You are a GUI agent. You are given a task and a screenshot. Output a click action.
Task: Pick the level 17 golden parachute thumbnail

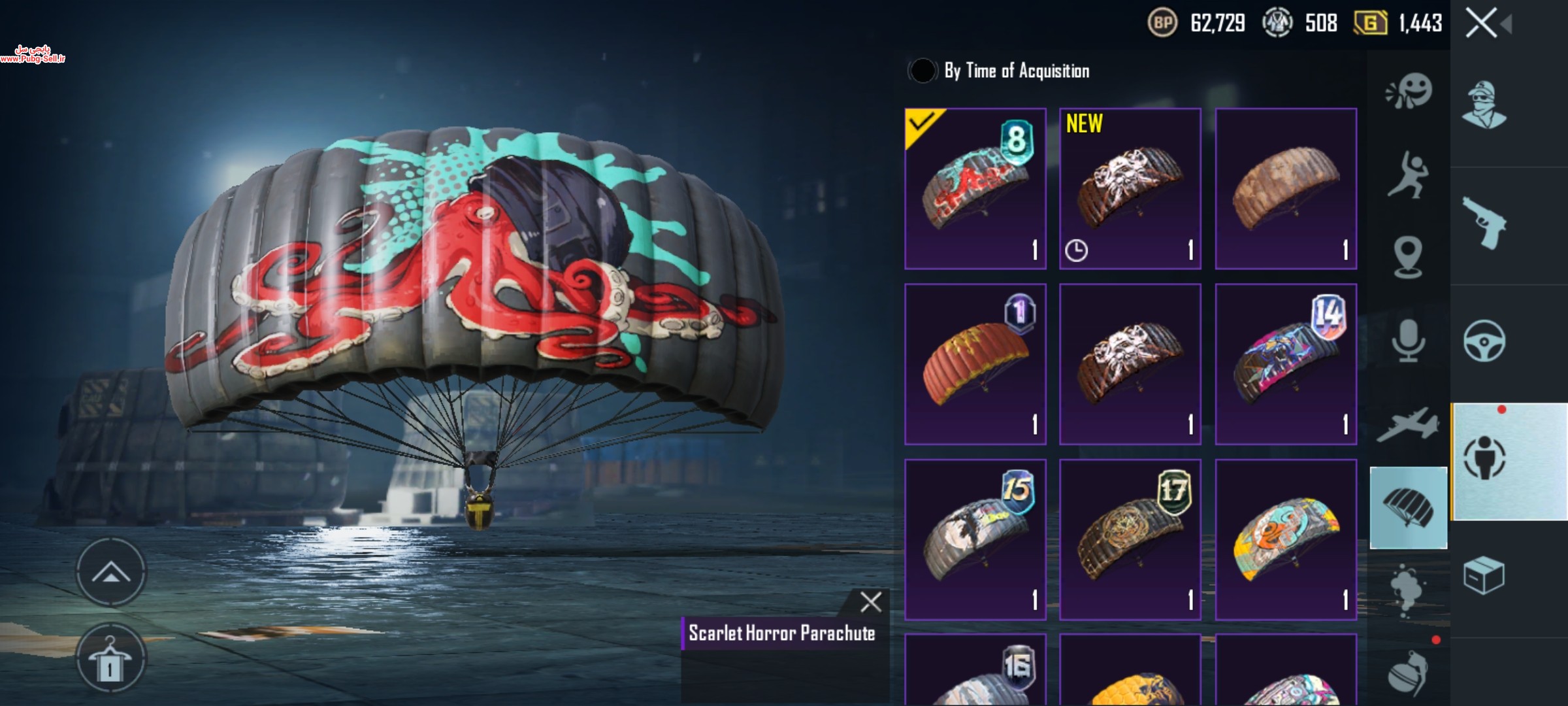click(x=1130, y=539)
